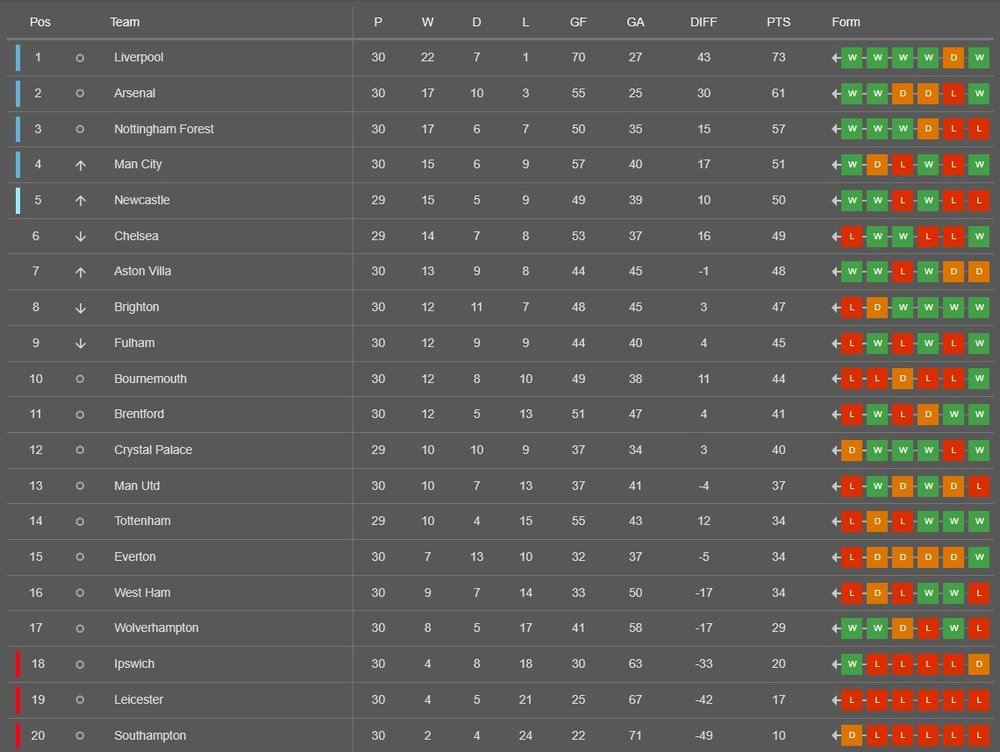Open the Liverpool team link
Image resolution: width=1000 pixels, height=752 pixels.
(139, 58)
